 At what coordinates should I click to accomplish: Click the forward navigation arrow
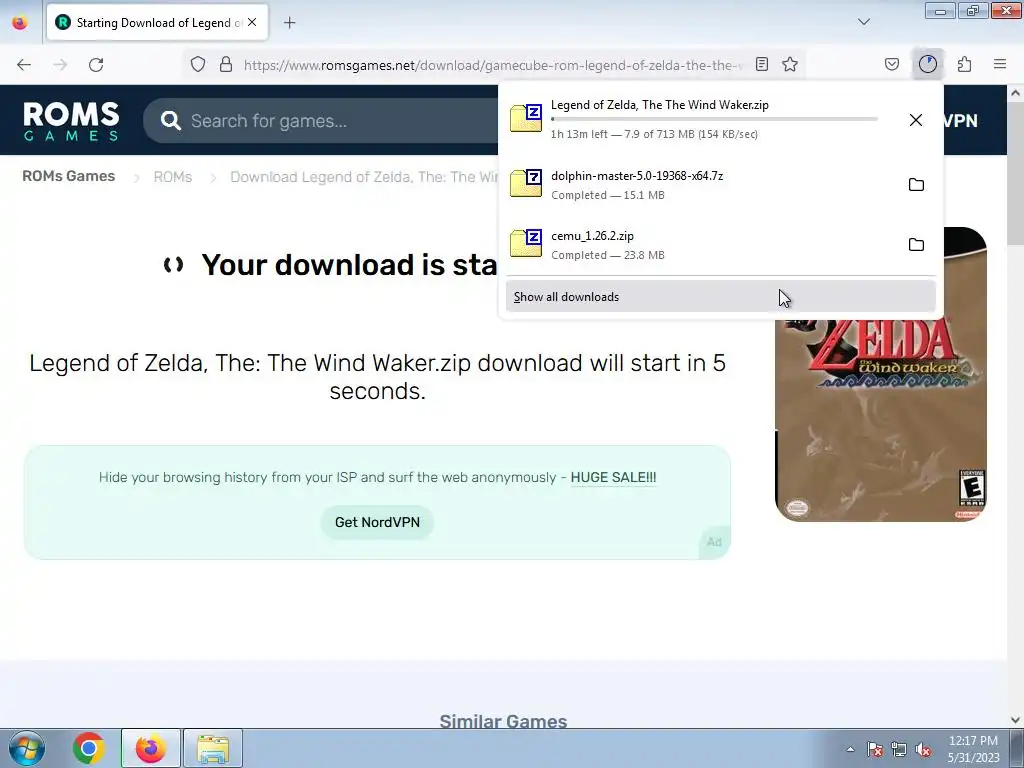[x=60, y=65]
